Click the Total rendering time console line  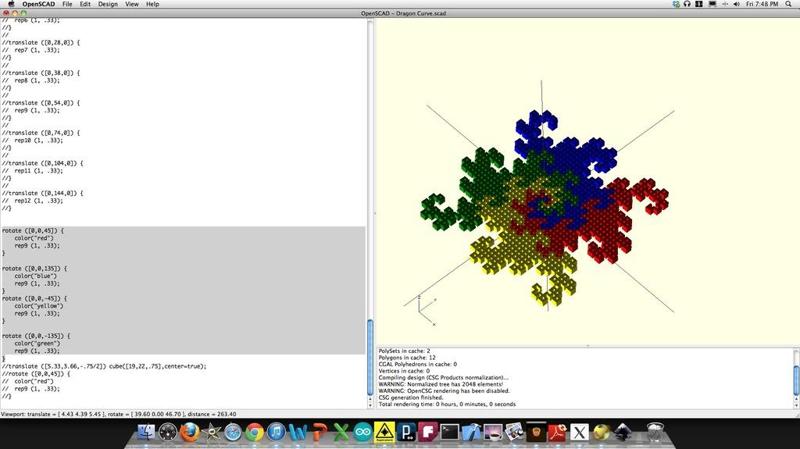(447, 404)
